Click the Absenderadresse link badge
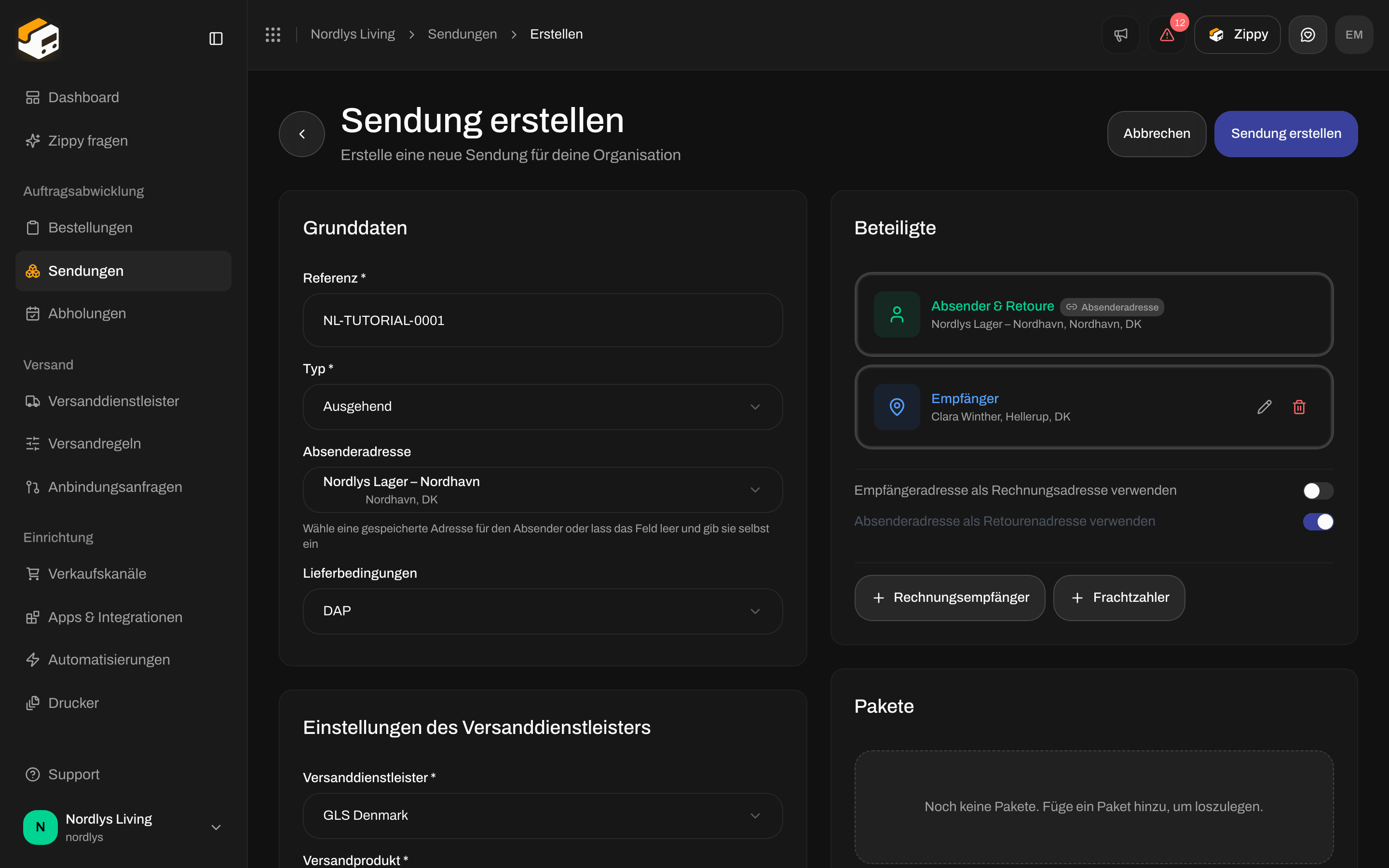The width and height of the screenshot is (1389, 868). 1112,307
